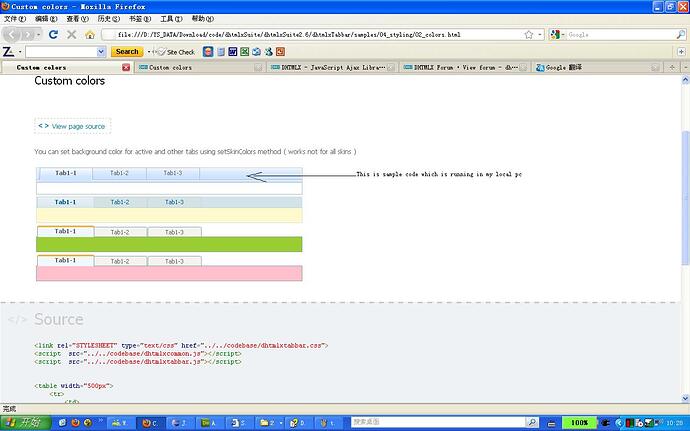Click the pink tab content area
This screenshot has width=690, height=431.
point(169,273)
